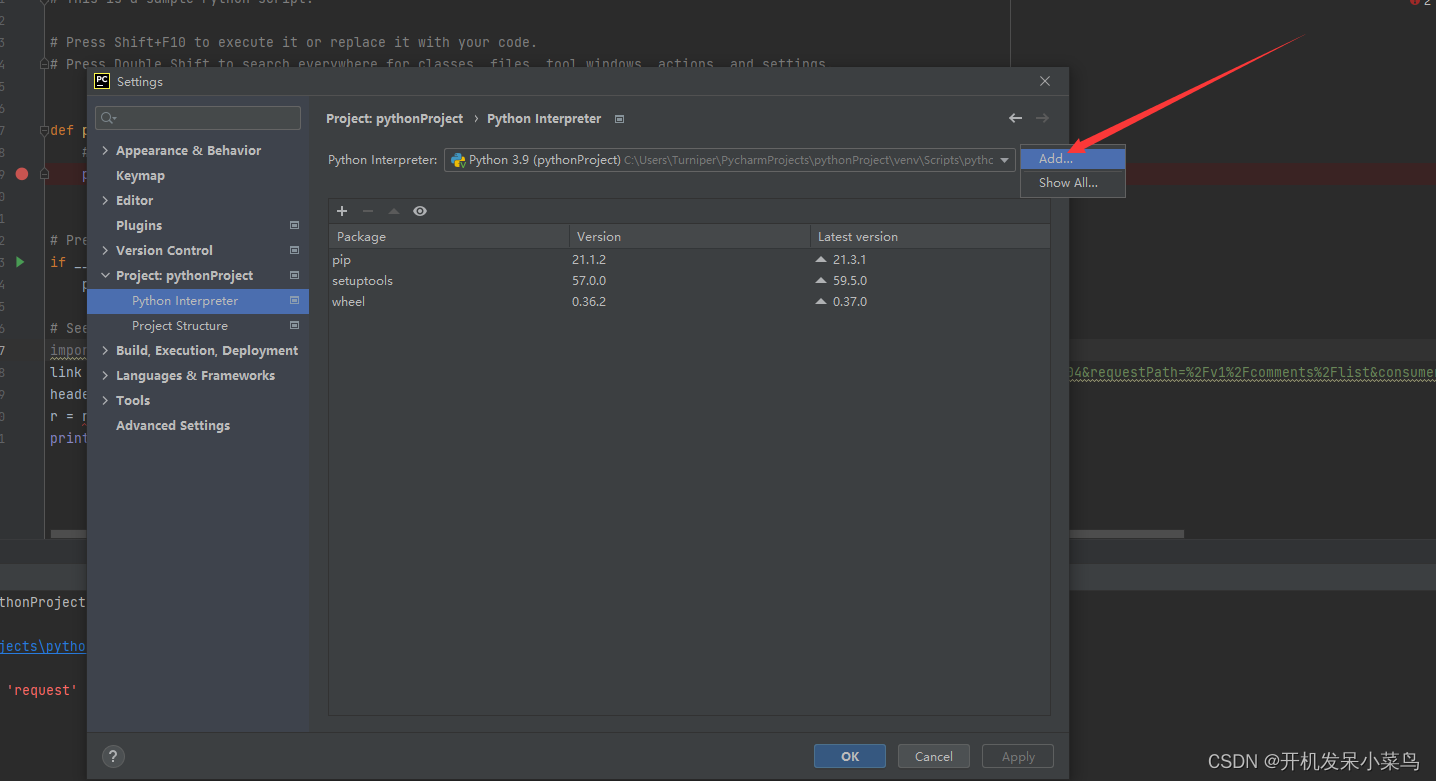Click the update arrow next to wheel 0.37.0
The height and width of the screenshot is (781, 1436).
(822, 301)
